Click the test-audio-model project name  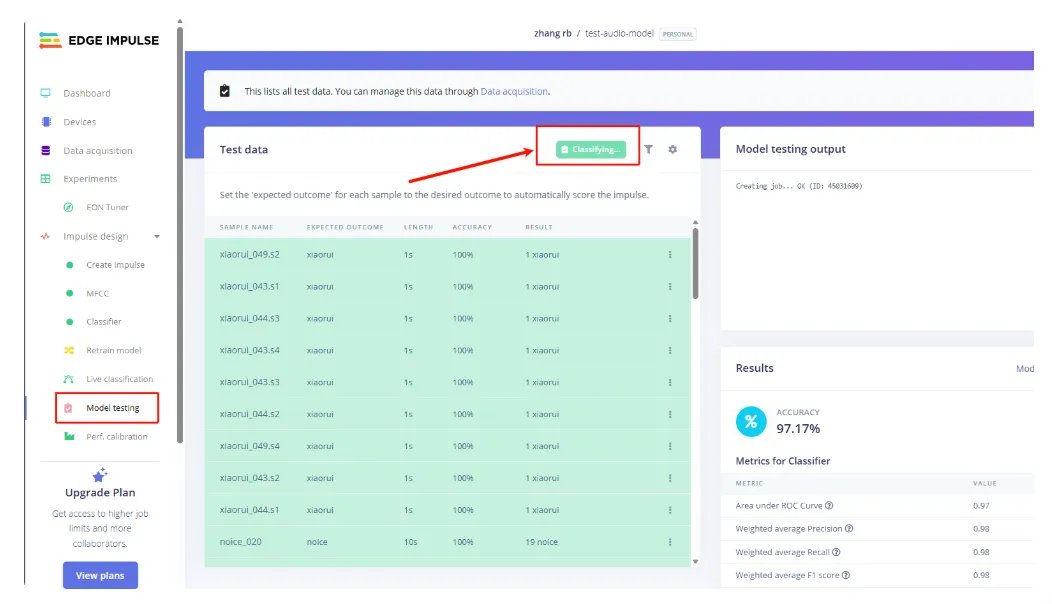click(x=619, y=33)
